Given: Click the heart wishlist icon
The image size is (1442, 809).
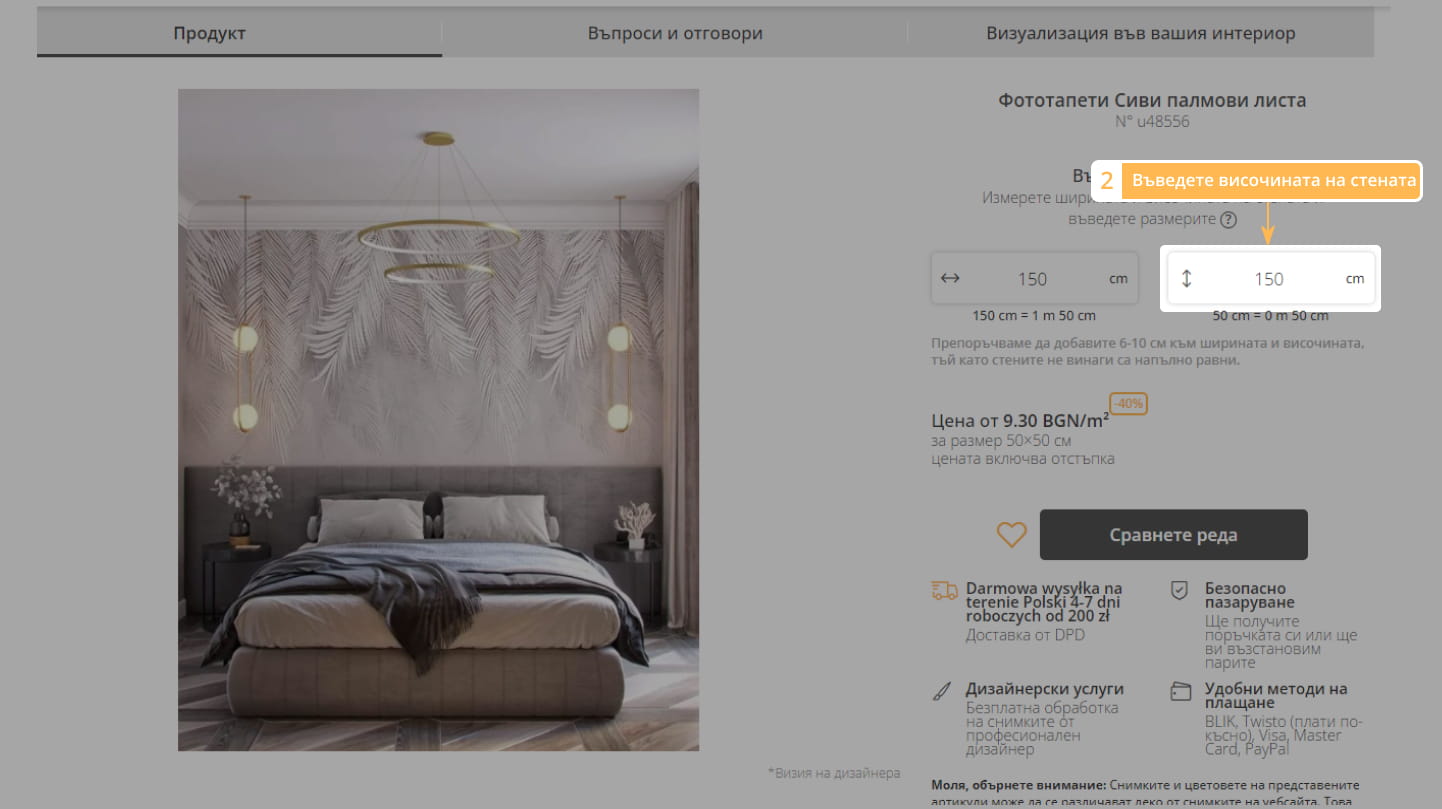Looking at the screenshot, I should tap(1012, 535).
